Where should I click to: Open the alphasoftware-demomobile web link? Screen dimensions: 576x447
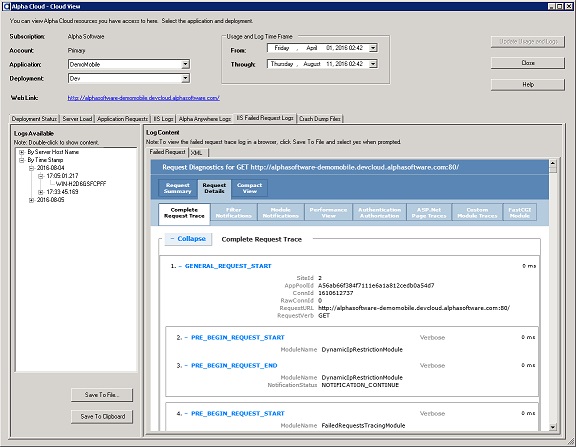pyautogui.click(x=144, y=98)
